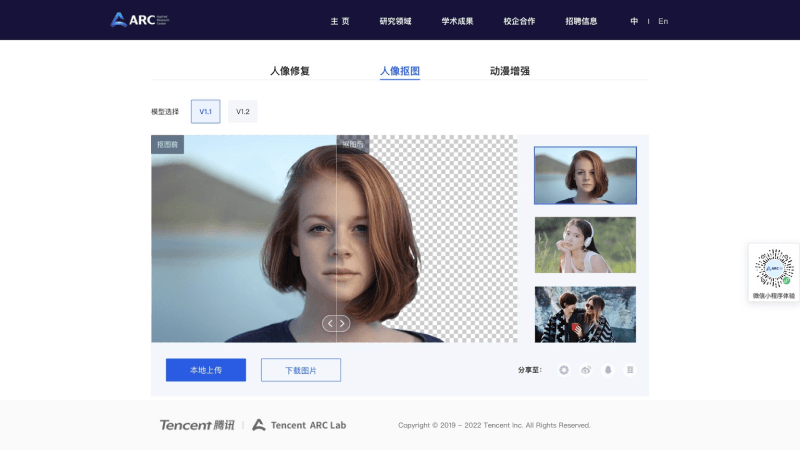Click the Tencent logo in footer

(x=197, y=425)
